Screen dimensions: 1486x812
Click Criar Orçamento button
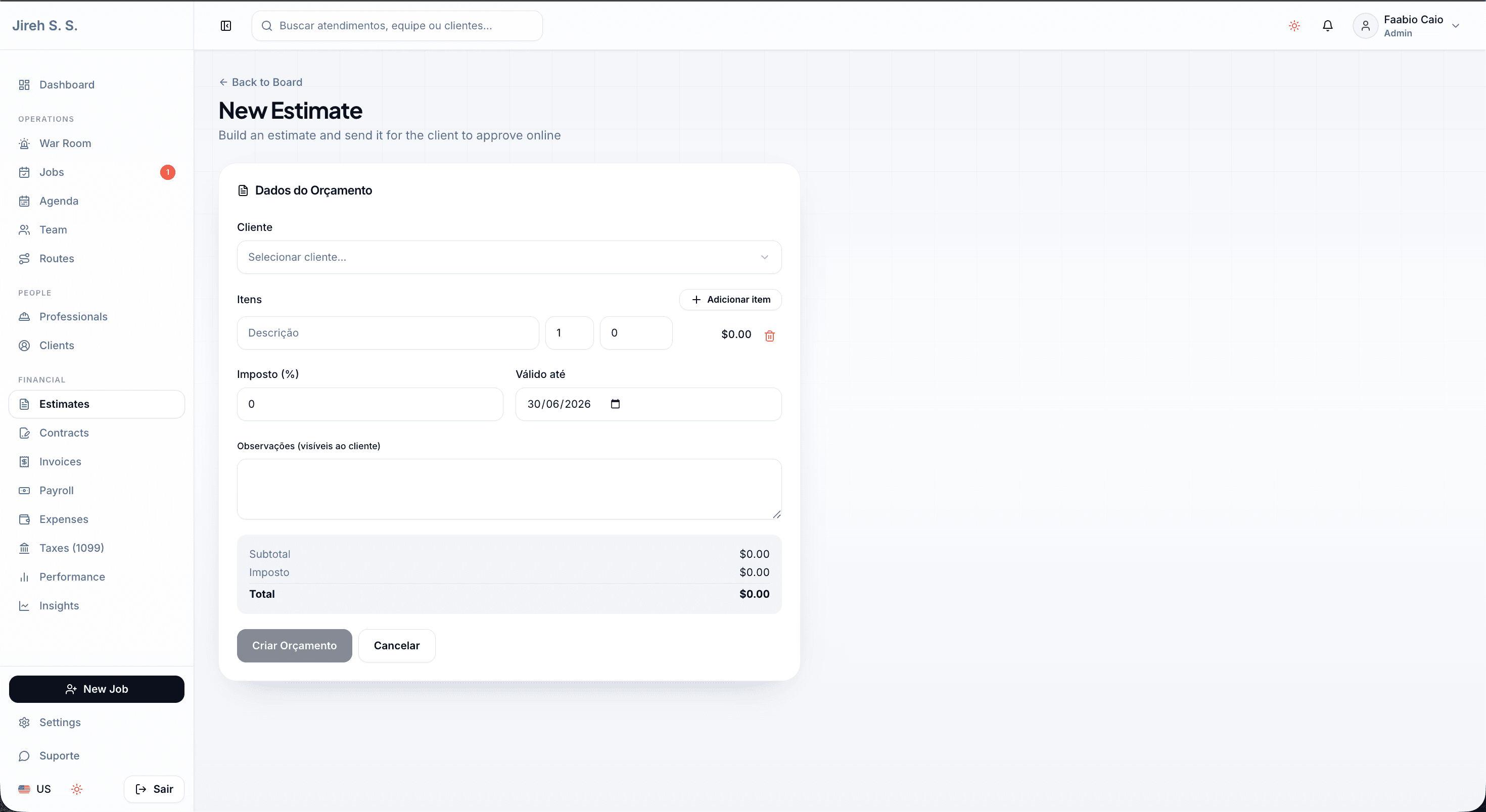pos(294,646)
